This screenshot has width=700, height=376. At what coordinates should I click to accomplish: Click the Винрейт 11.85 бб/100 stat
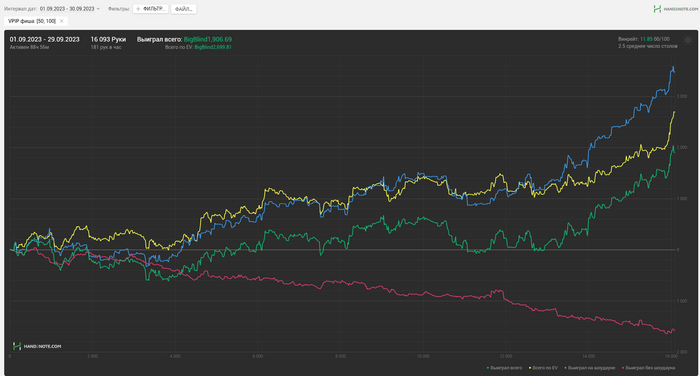pos(644,39)
